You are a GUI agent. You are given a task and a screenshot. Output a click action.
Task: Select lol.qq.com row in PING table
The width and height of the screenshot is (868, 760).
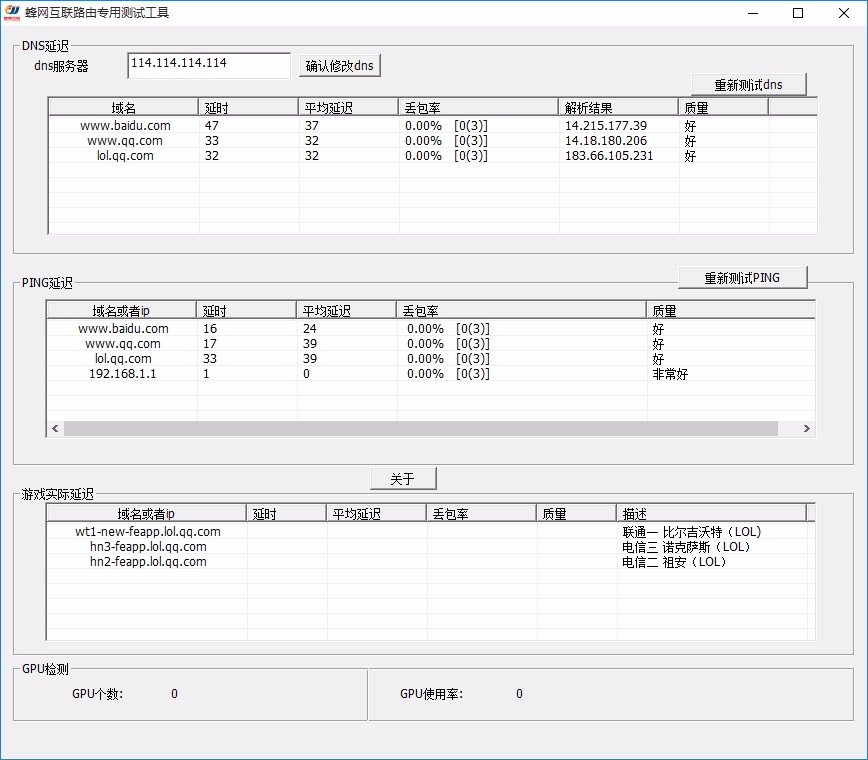(431, 359)
